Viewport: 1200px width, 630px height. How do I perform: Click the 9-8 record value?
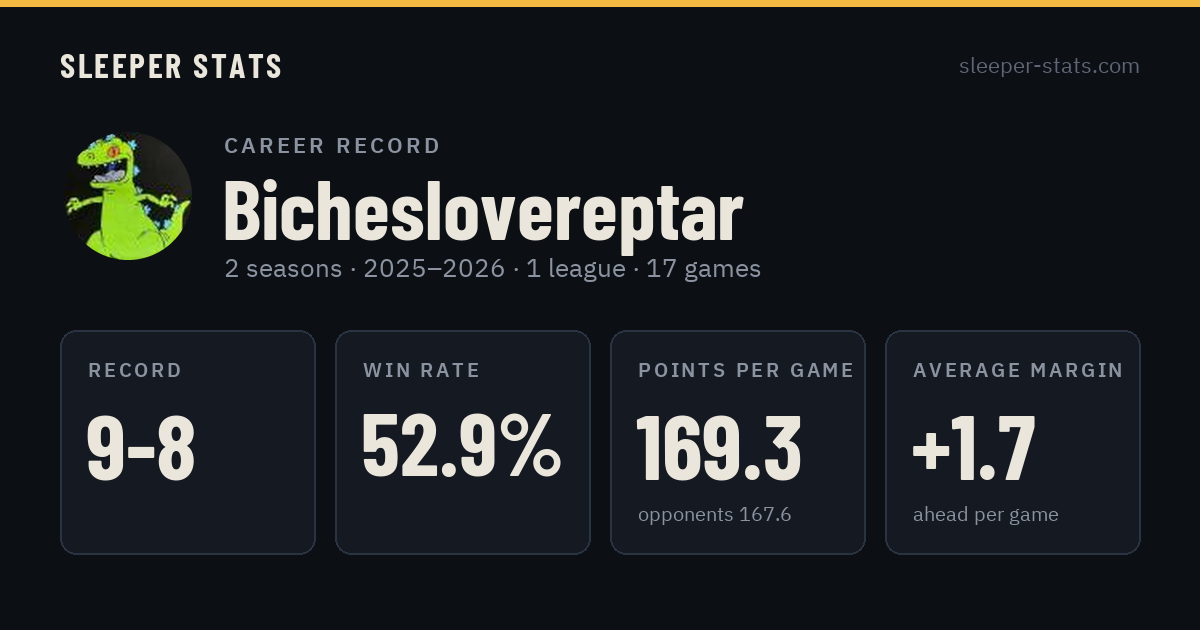141,448
